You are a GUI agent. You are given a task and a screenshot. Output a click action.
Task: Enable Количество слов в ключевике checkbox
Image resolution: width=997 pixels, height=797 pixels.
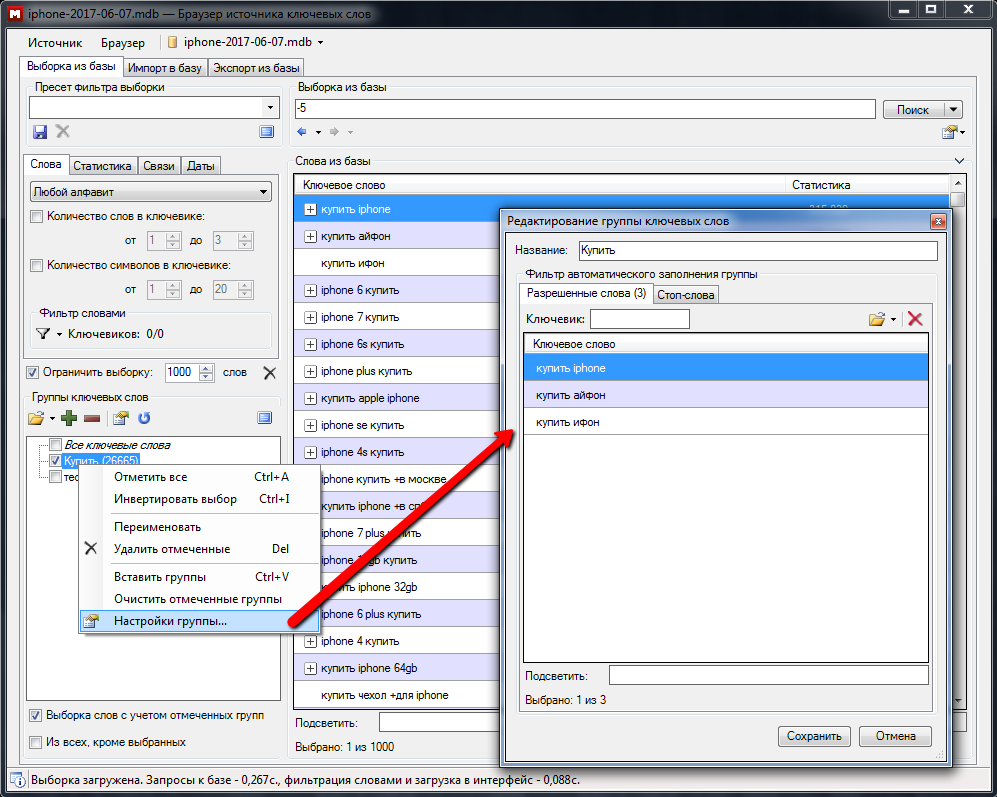[x=37, y=216]
